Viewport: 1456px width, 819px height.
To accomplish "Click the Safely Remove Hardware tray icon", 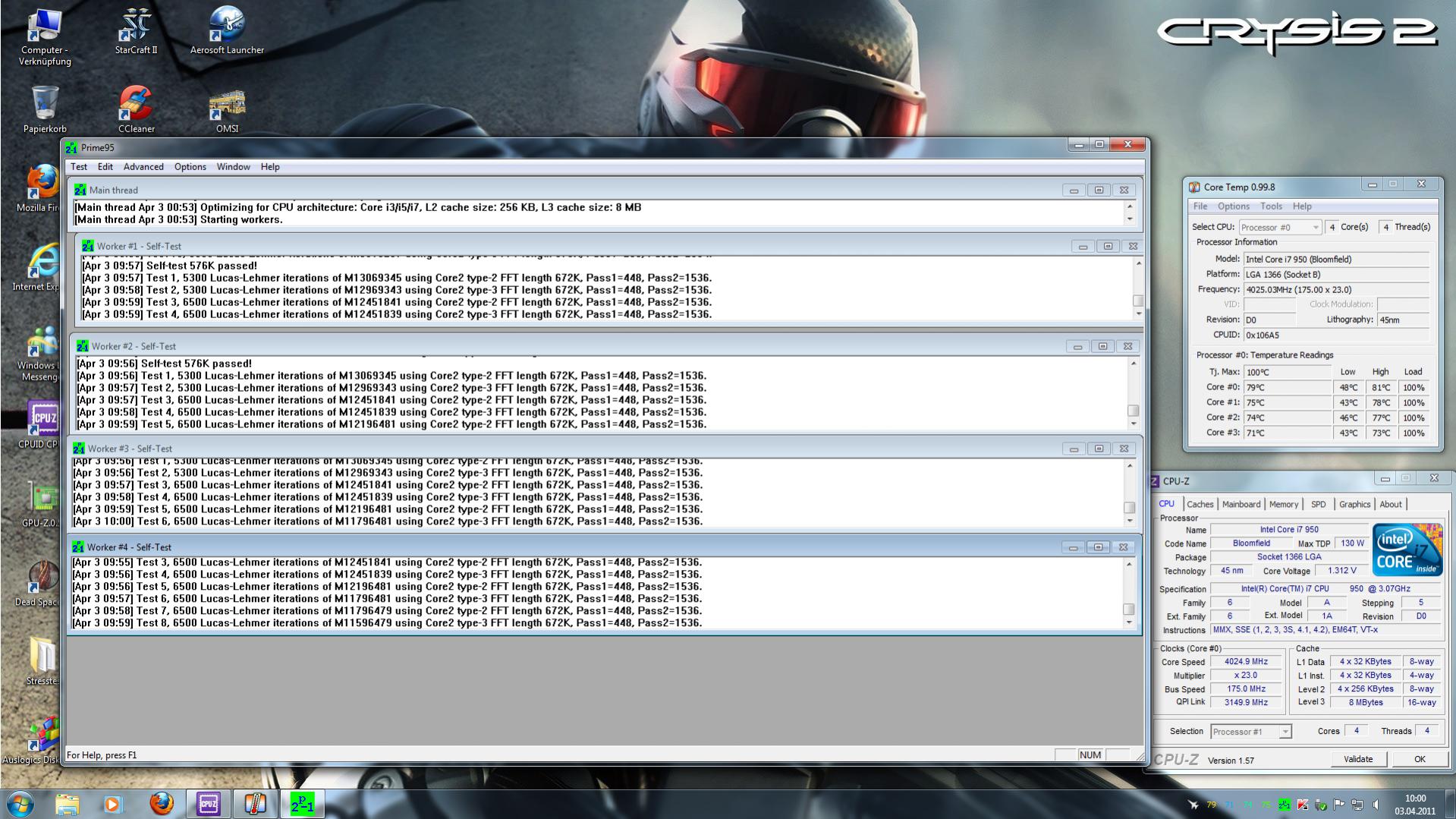I will point(1321,805).
